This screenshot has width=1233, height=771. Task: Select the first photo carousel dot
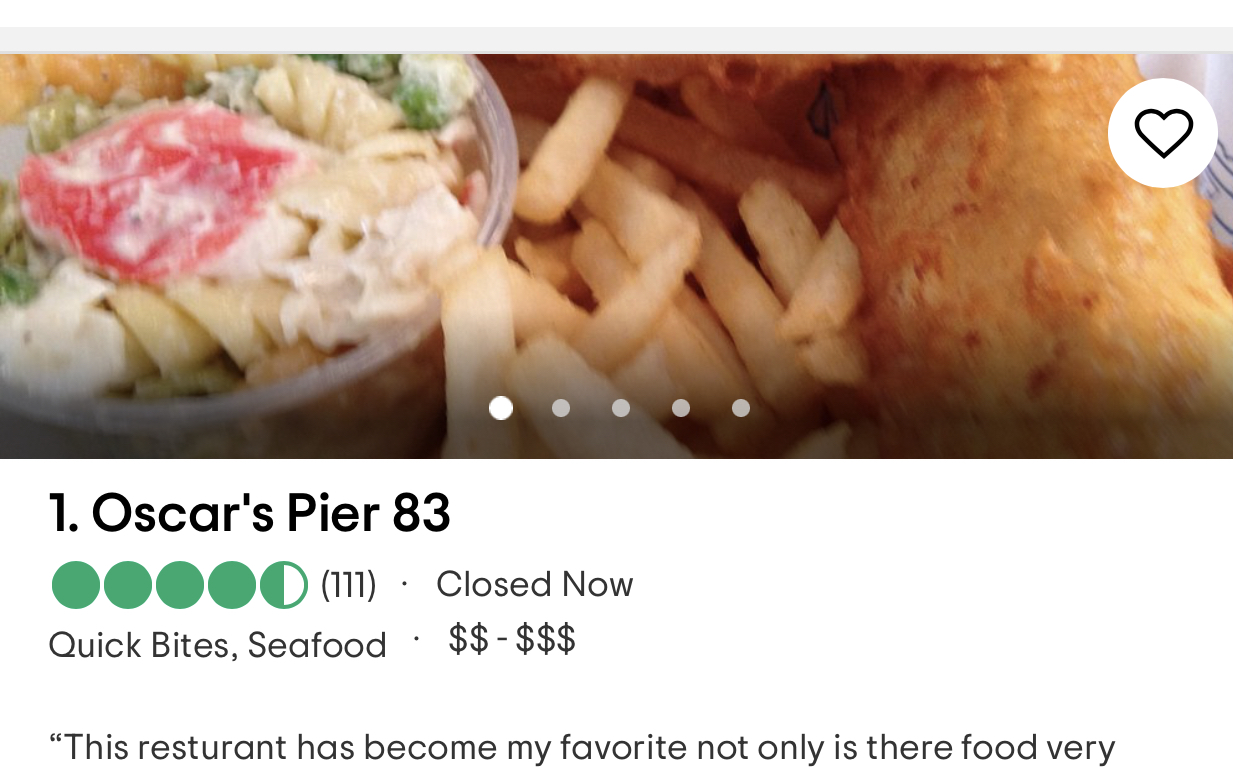coord(501,408)
